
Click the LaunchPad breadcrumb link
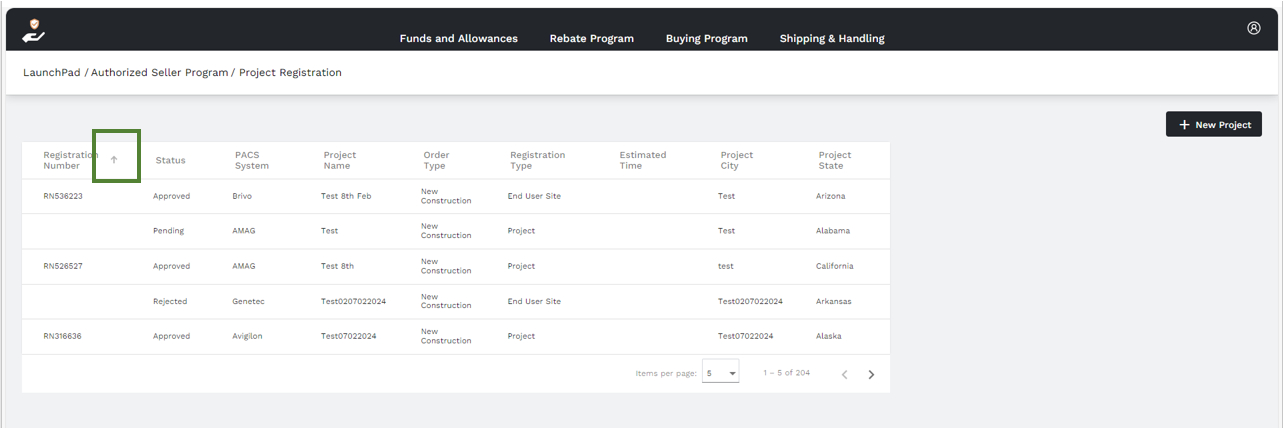click(52, 73)
